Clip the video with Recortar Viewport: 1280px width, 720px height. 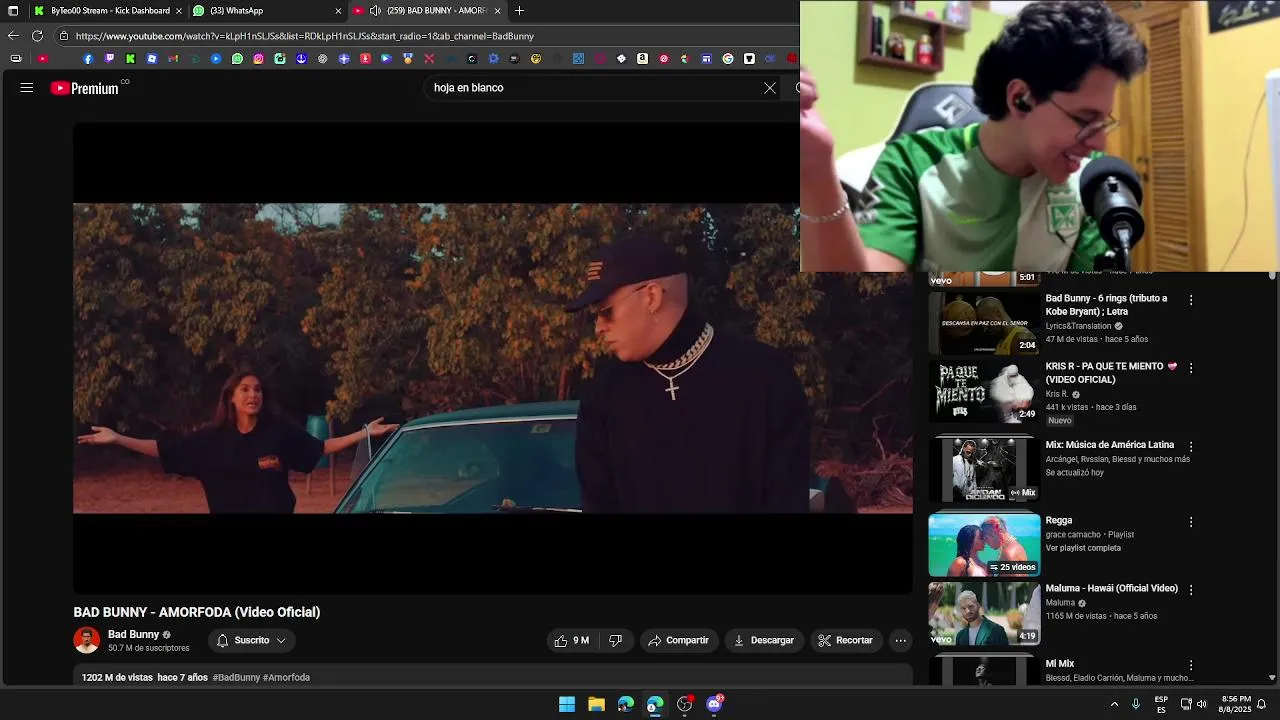tap(846, 640)
